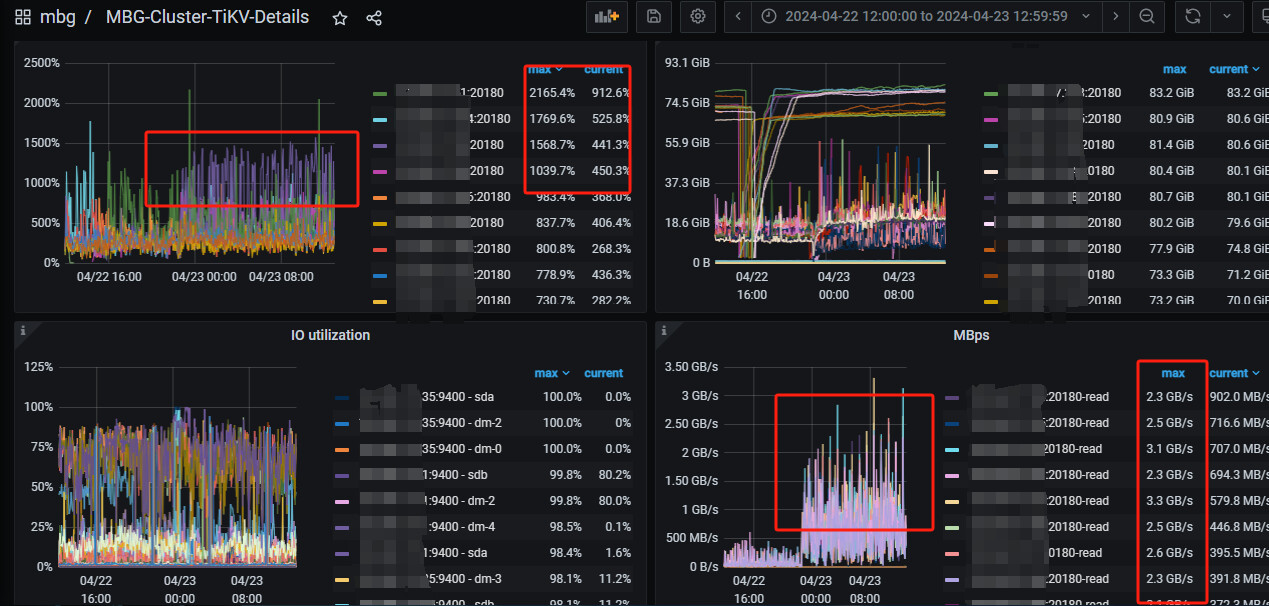Open the time range picker
Viewport: 1269px width, 606px height.
click(x=925, y=16)
